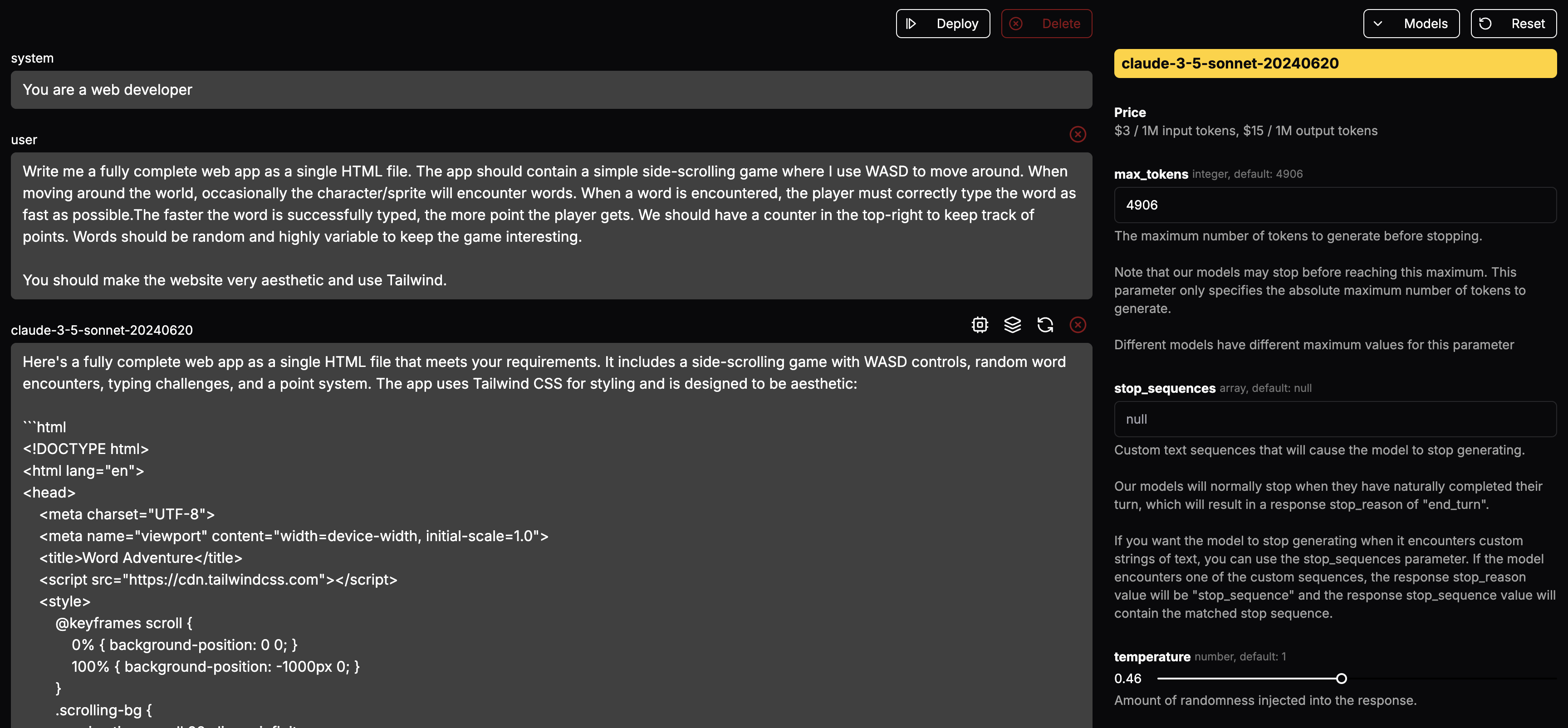Screen dimensions: 1568x728
Task: Click the 'system' role label
Action: [x=32, y=59]
